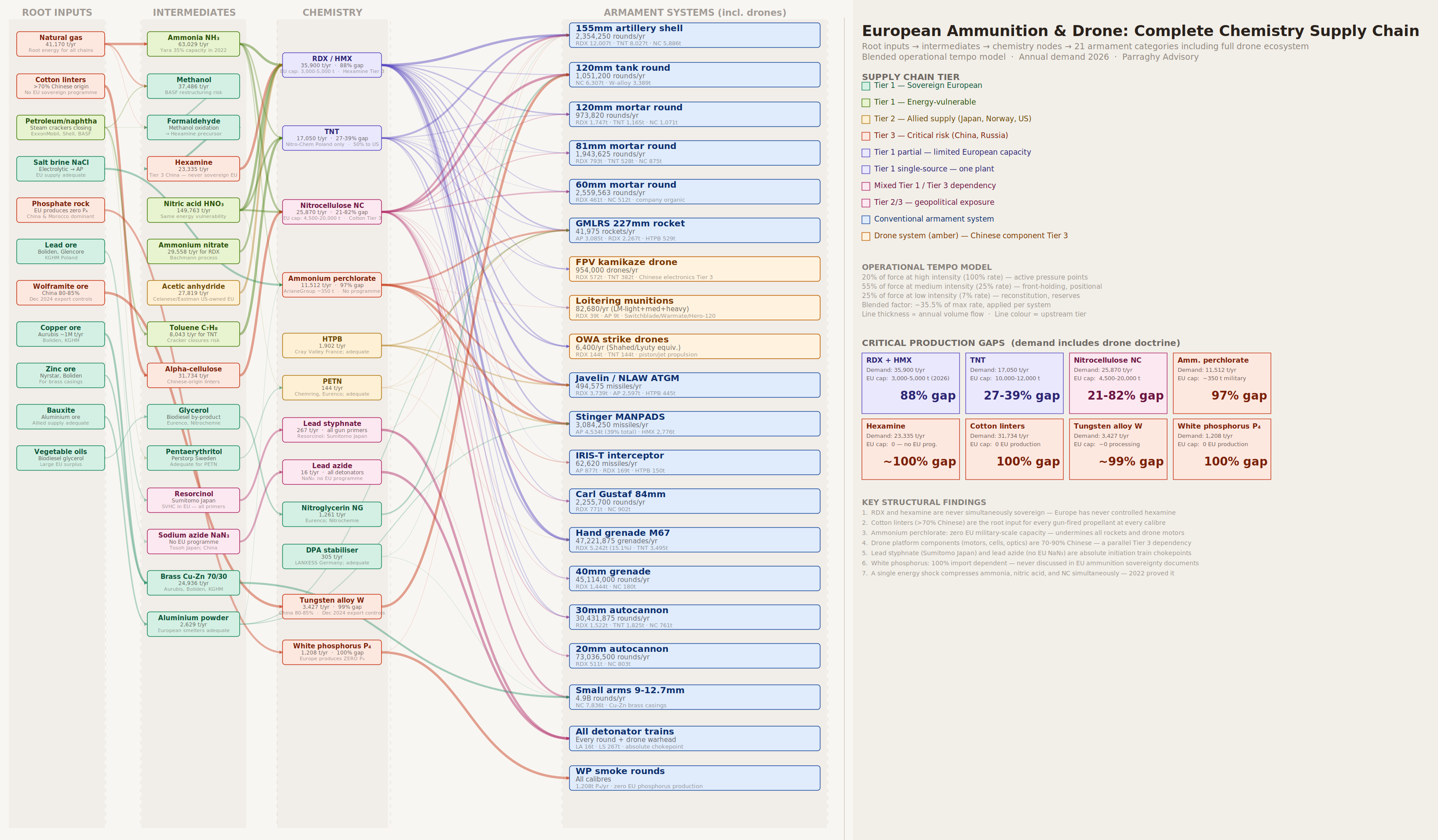Screen dimensions: 1438x840
Task: Select the TNT chemistry node
Action: [333, 138]
